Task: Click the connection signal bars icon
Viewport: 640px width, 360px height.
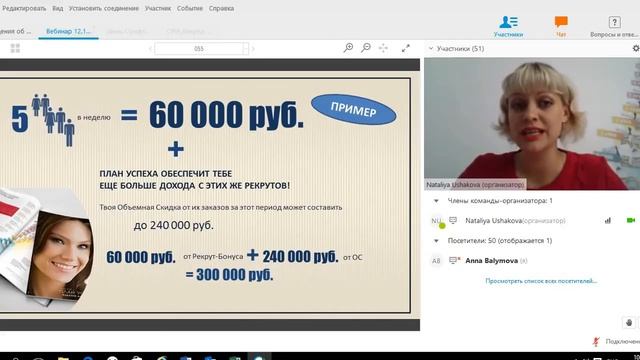Action: click(608, 220)
